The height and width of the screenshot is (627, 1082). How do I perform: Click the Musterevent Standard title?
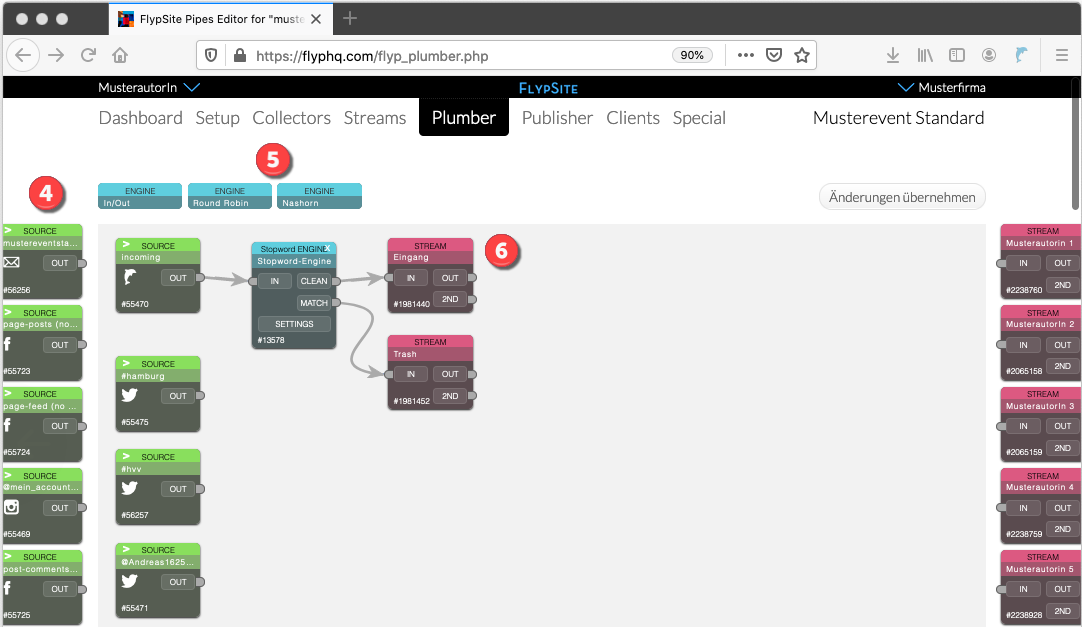[898, 118]
